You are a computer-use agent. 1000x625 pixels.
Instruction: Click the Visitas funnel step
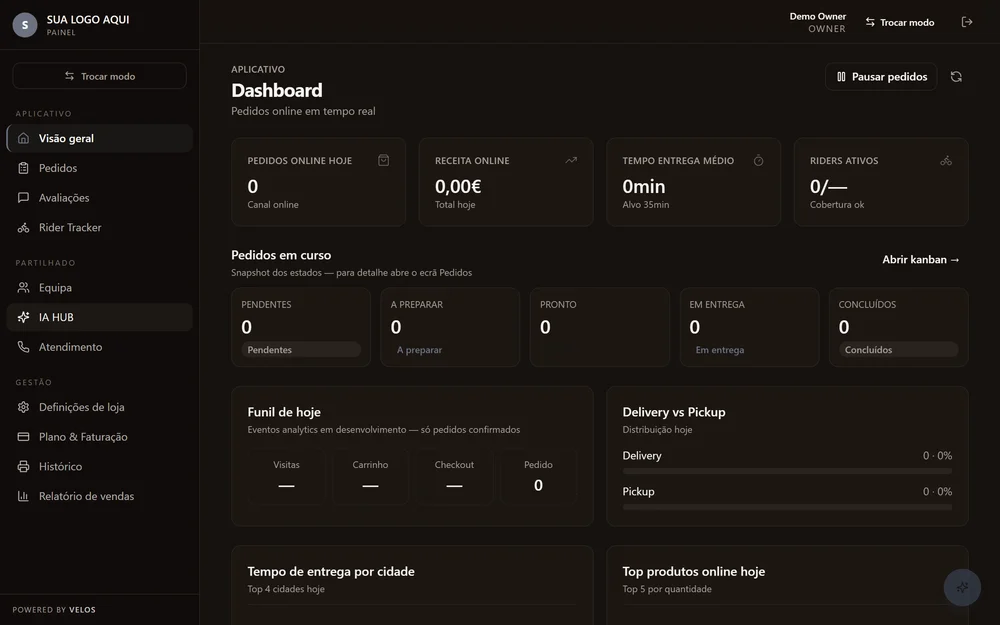pyautogui.click(x=286, y=477)
